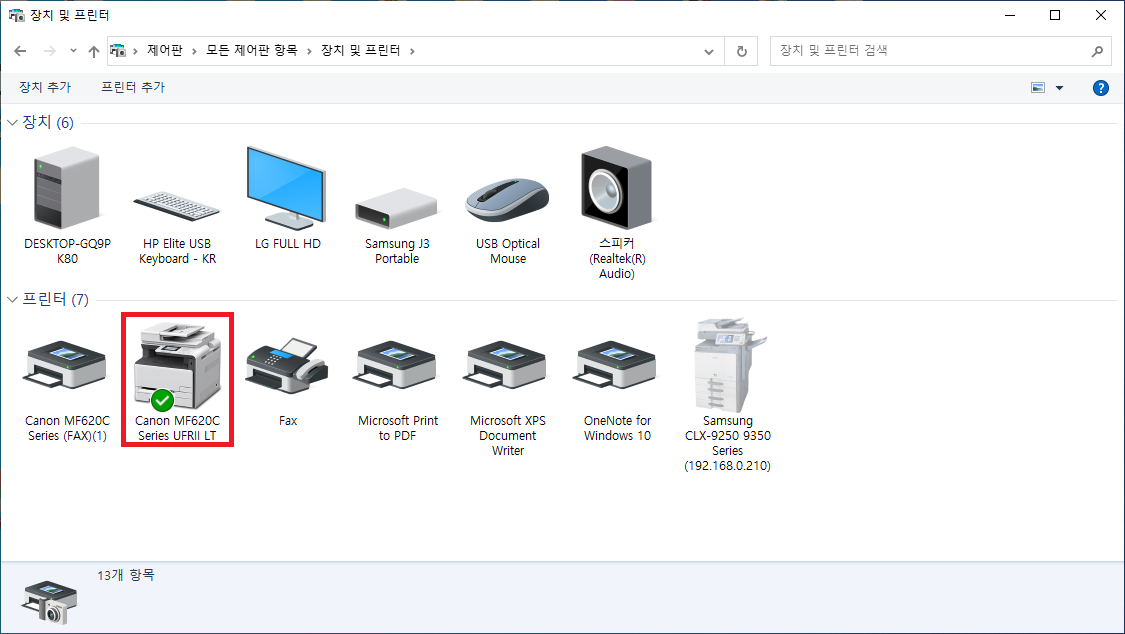Select the HP Elite USB Keyboard device
This screenshot has width=1125, height=634.
coord(177,206)
